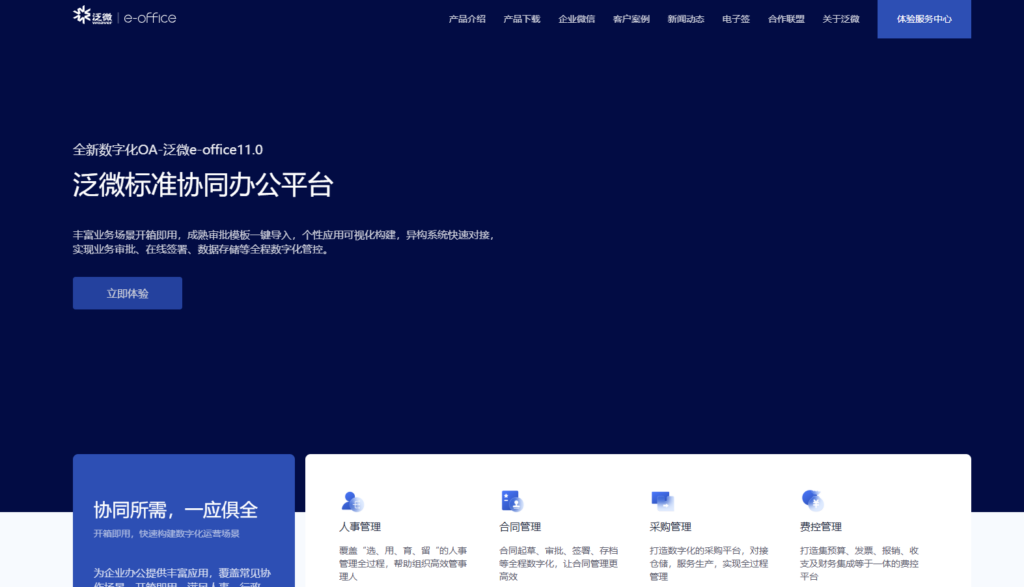Screen dimensions: 1024x587
Task: Open the 合作联盟 menu item
Action: [x=786, y=18]
